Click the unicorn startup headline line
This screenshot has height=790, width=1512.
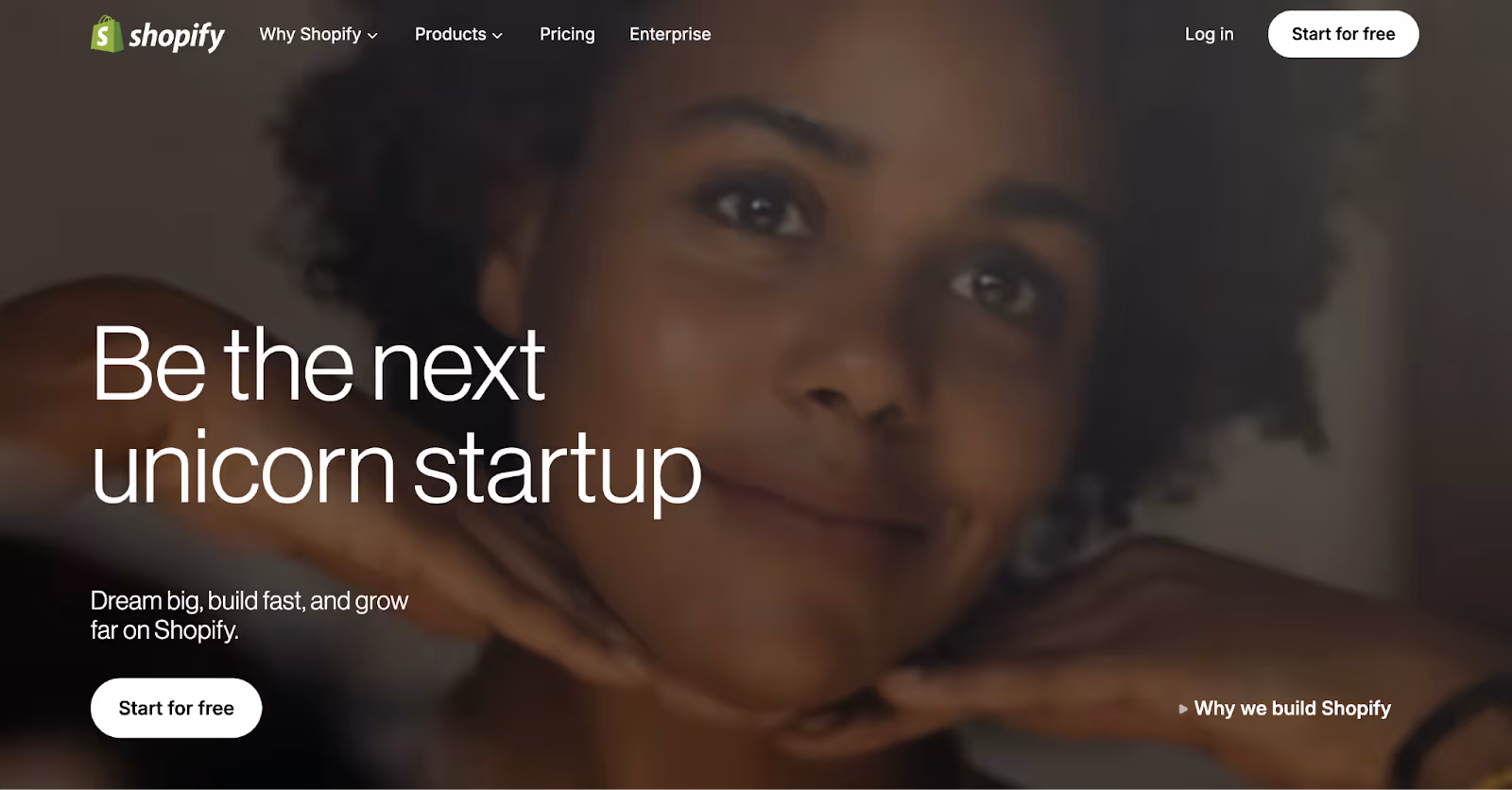click(x=397, y=470)
